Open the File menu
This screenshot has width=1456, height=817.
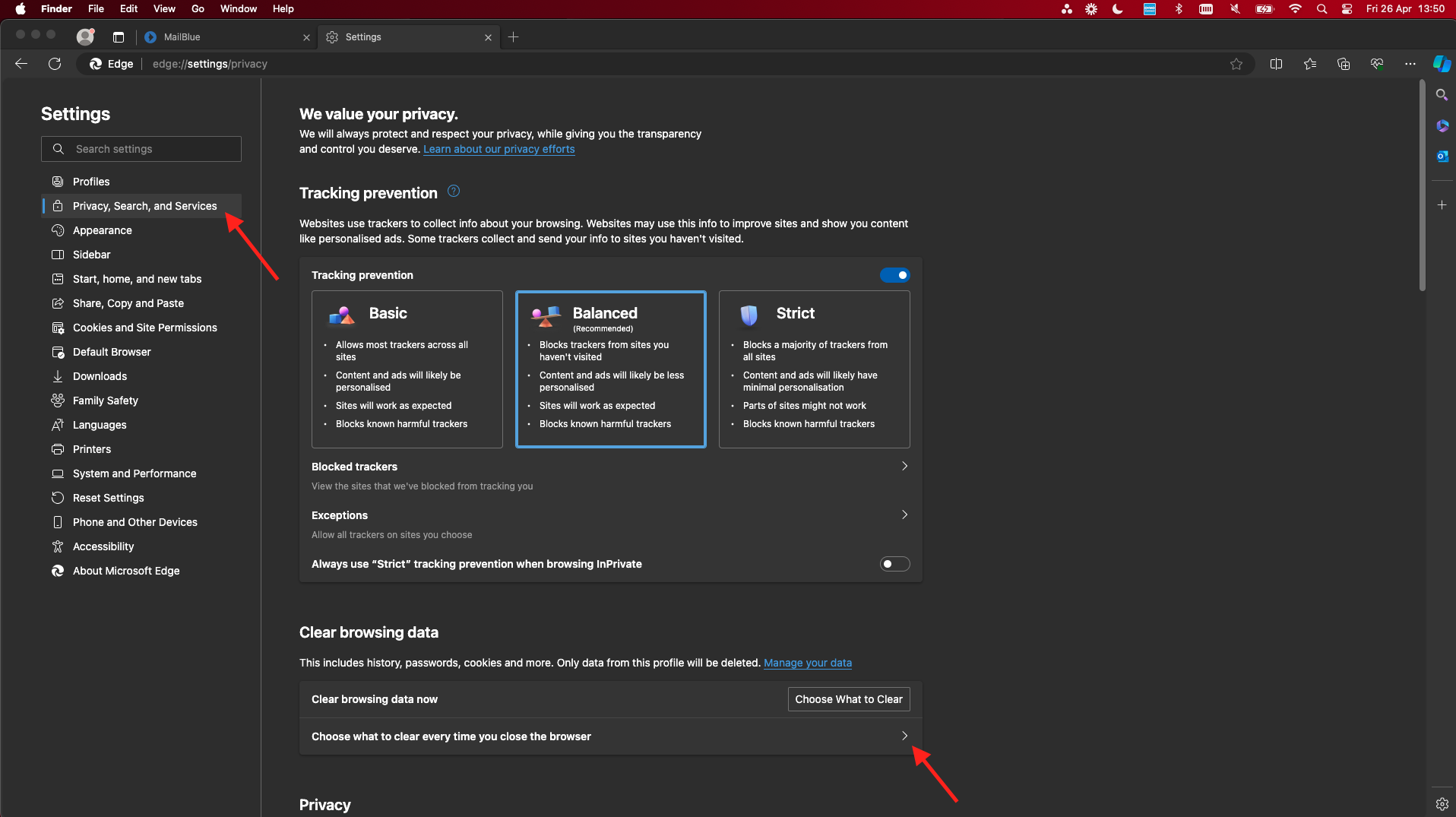(96, 9)
